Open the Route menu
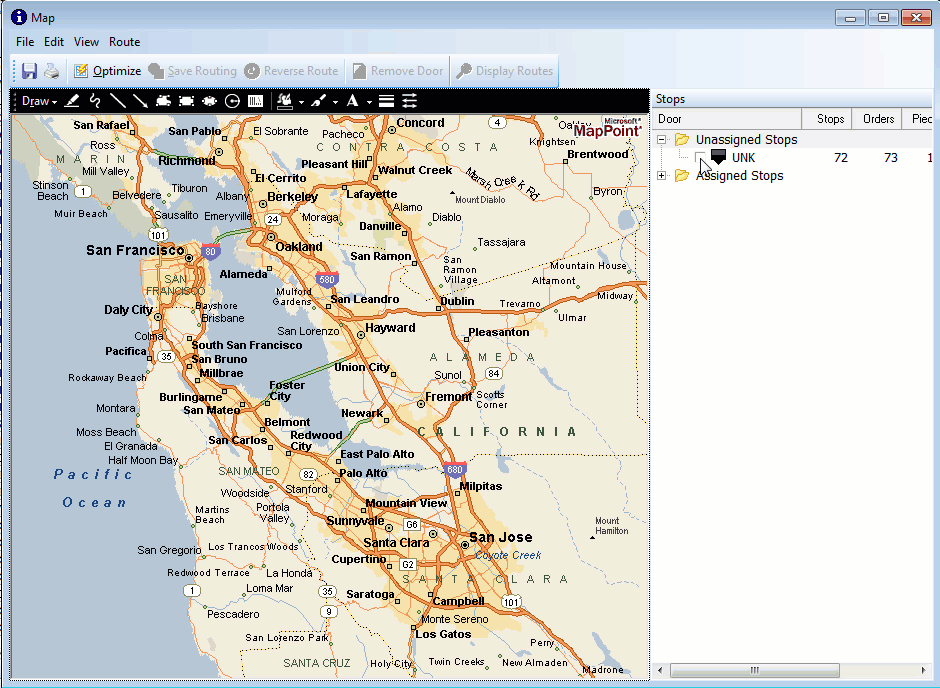The height and width of the screenshot is (688, 940). pos(125,42)
